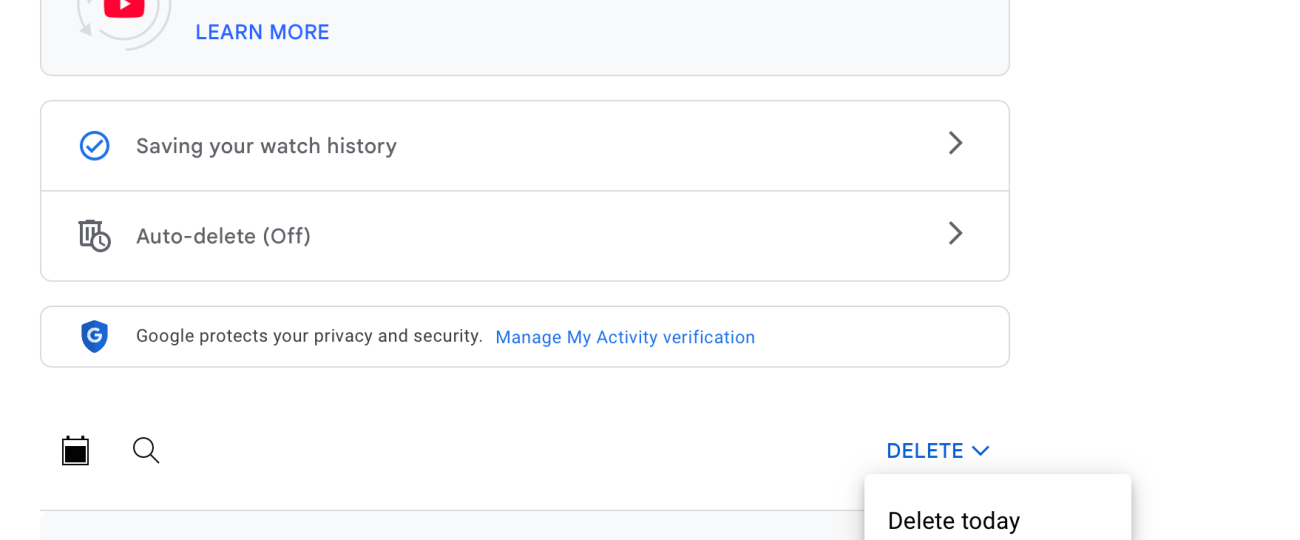Click the DELETE dropdown arrow
The width and height of the screenshot is (1300, 540).
(x=981, y=451)
